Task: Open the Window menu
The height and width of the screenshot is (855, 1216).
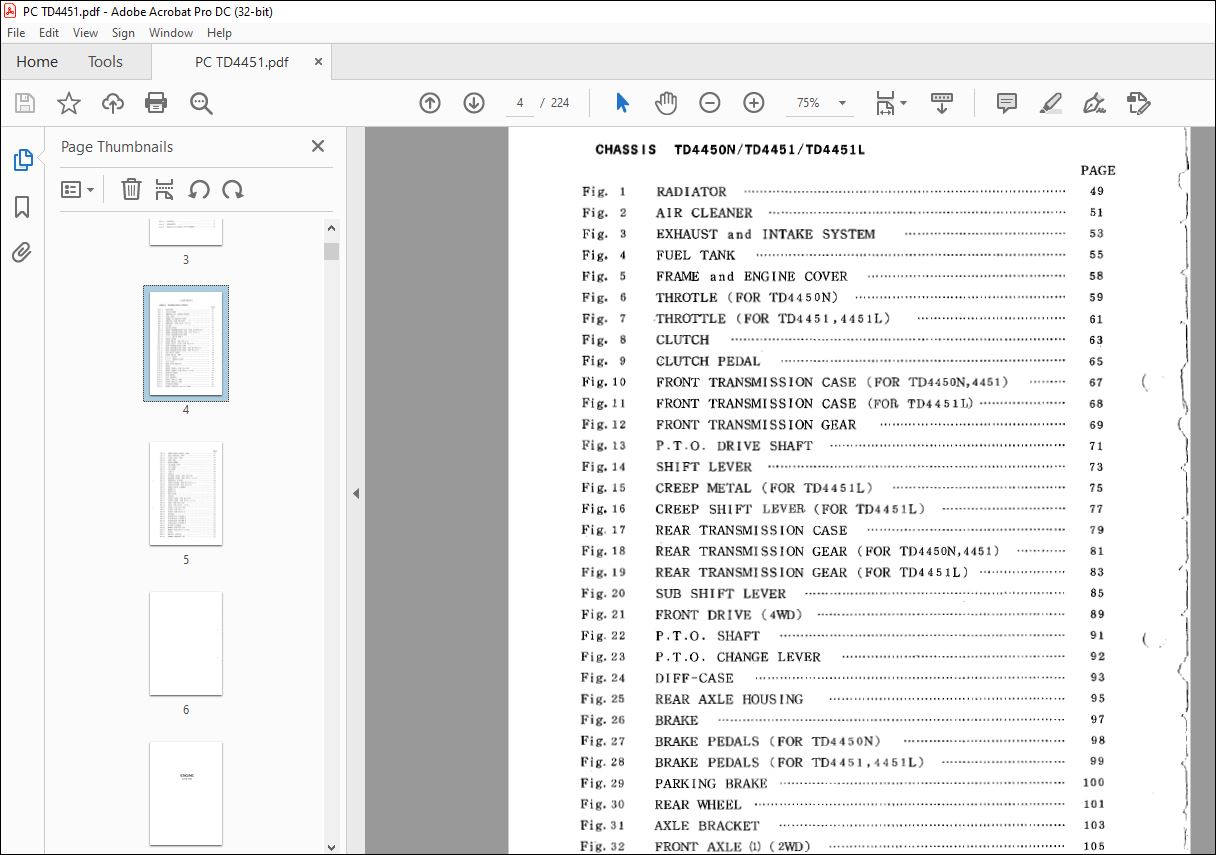Action: coord(171,33)
